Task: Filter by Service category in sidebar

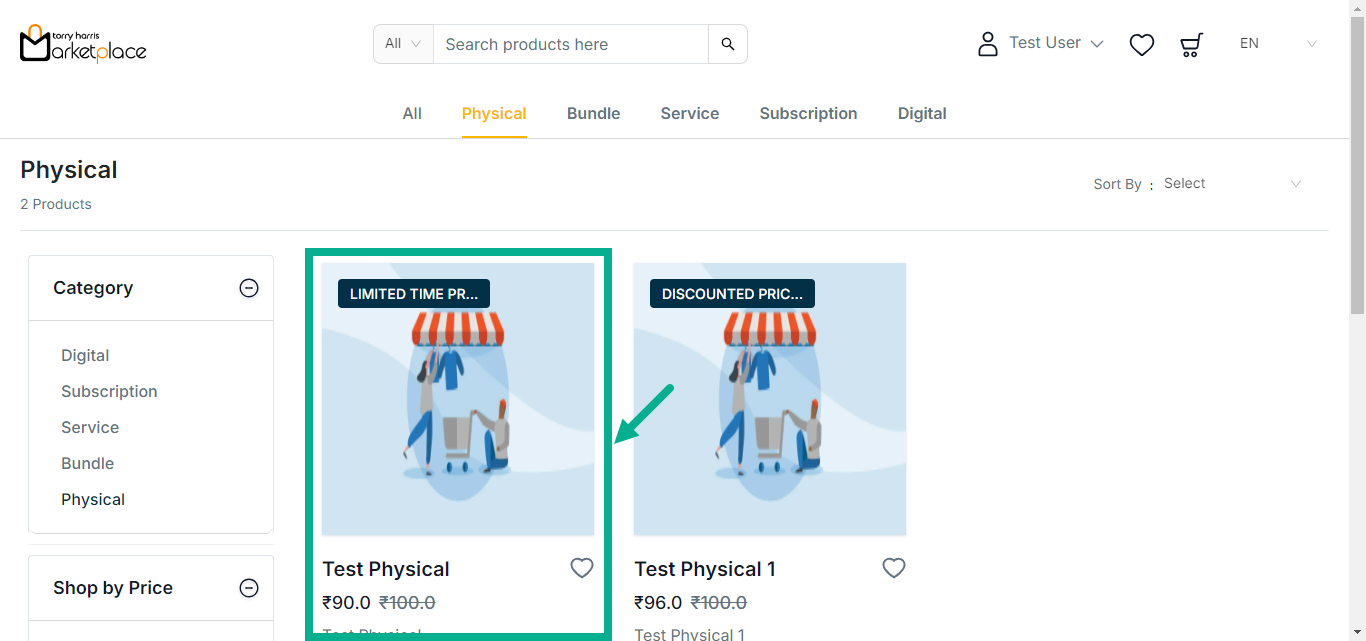Action: pos(90,427)
